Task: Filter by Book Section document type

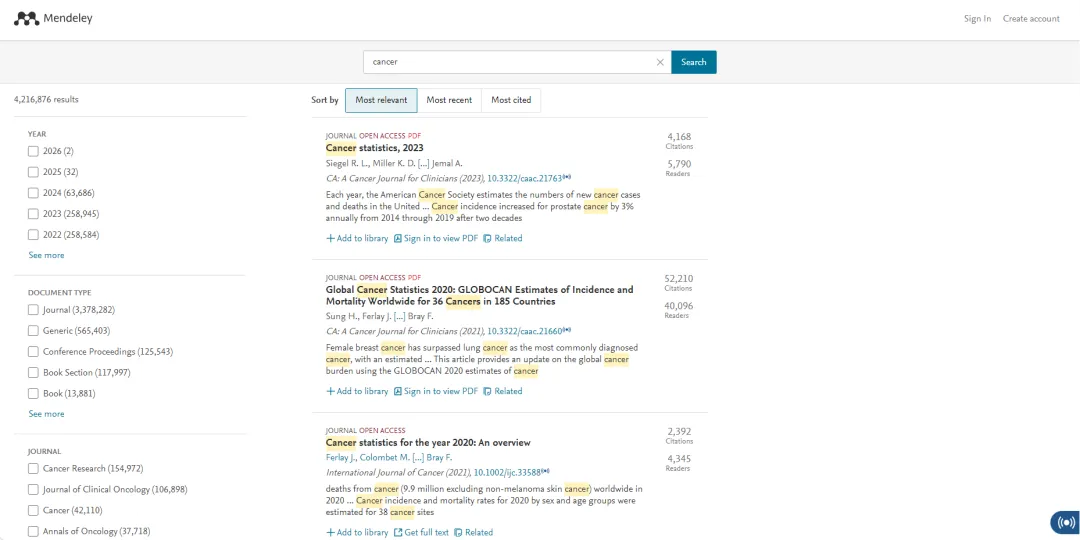Action: point(33,373)
